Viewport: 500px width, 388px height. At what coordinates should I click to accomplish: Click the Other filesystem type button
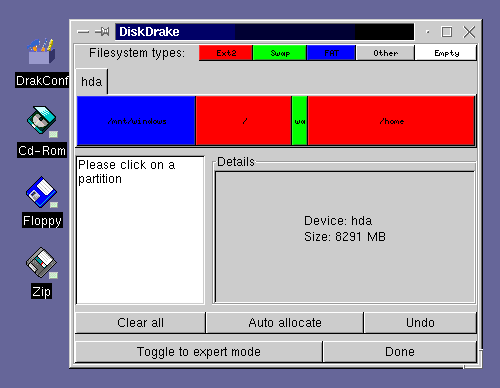(385, 53)
